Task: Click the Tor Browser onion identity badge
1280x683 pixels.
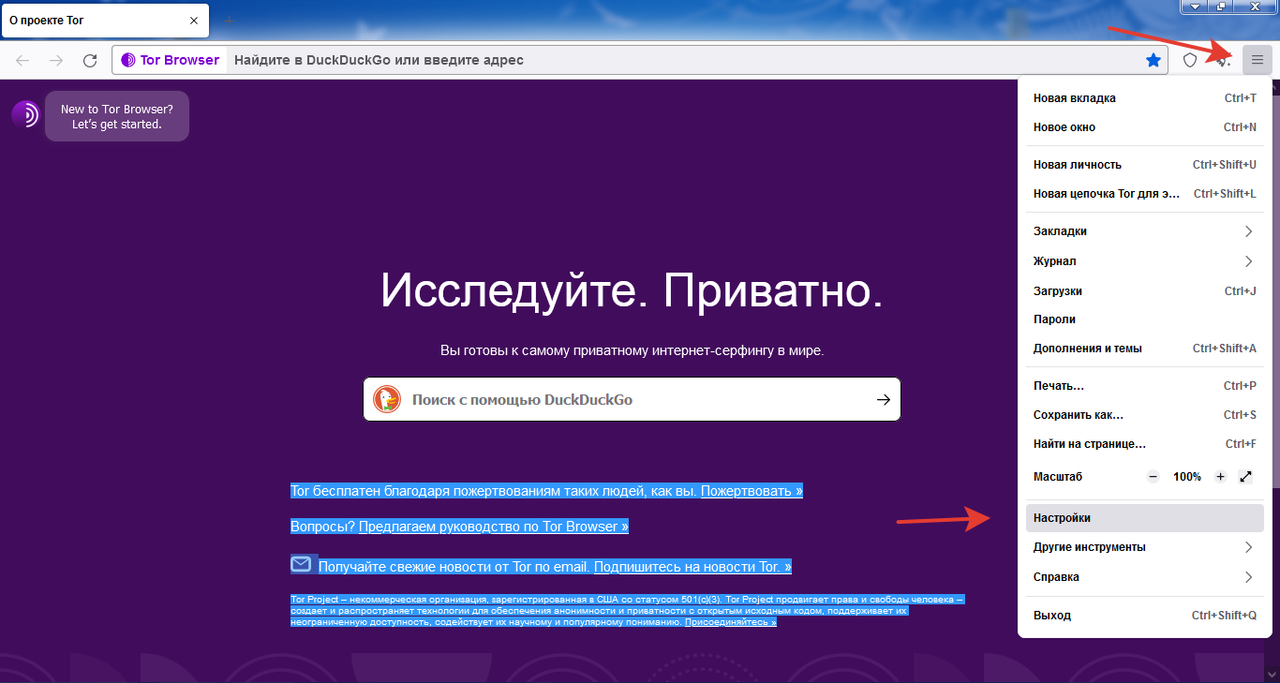Action: pos(170,60)
